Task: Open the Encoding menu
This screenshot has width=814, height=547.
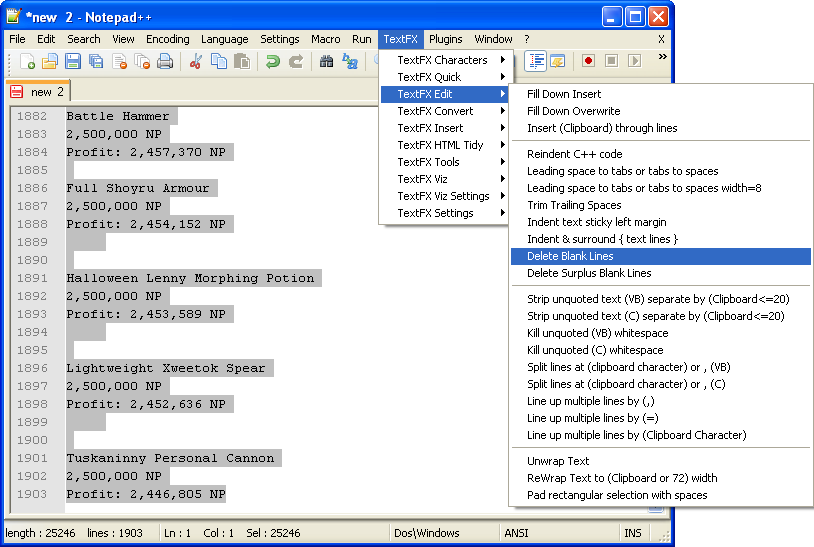Action: point(168,39)
